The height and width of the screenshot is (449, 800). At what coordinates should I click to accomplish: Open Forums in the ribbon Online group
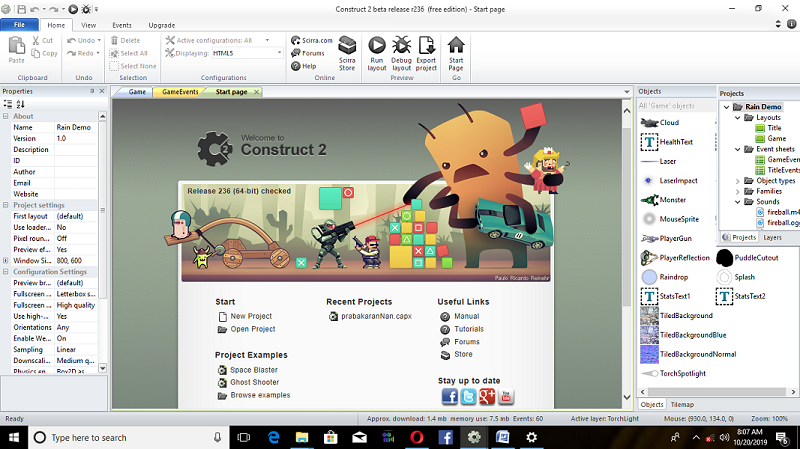point(308,53)
